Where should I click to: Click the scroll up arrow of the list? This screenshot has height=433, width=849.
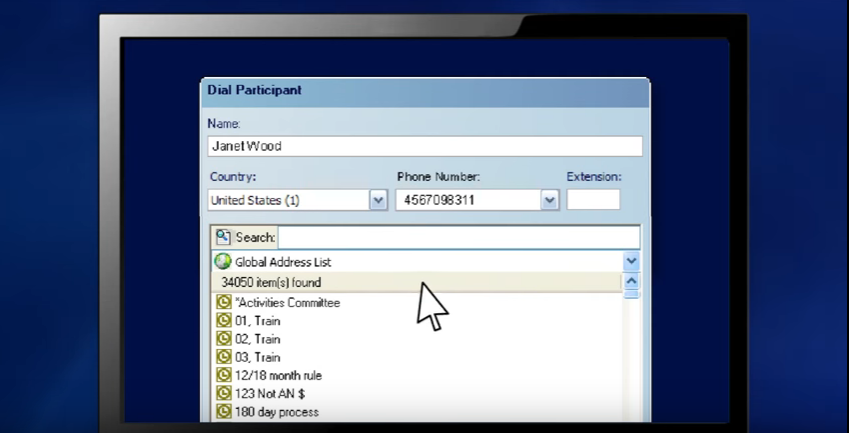pyautogui.click(x=631, y=281)
